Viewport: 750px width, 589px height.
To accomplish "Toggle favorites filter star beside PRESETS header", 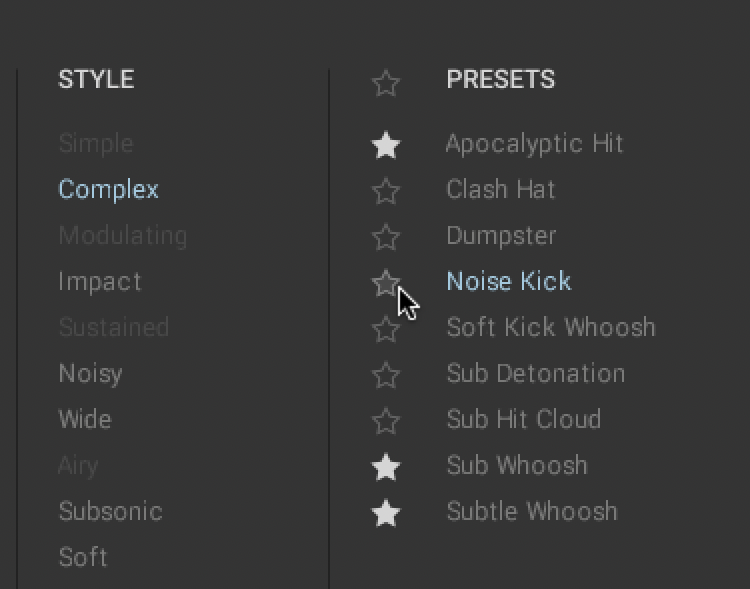I will pos(386,84).
